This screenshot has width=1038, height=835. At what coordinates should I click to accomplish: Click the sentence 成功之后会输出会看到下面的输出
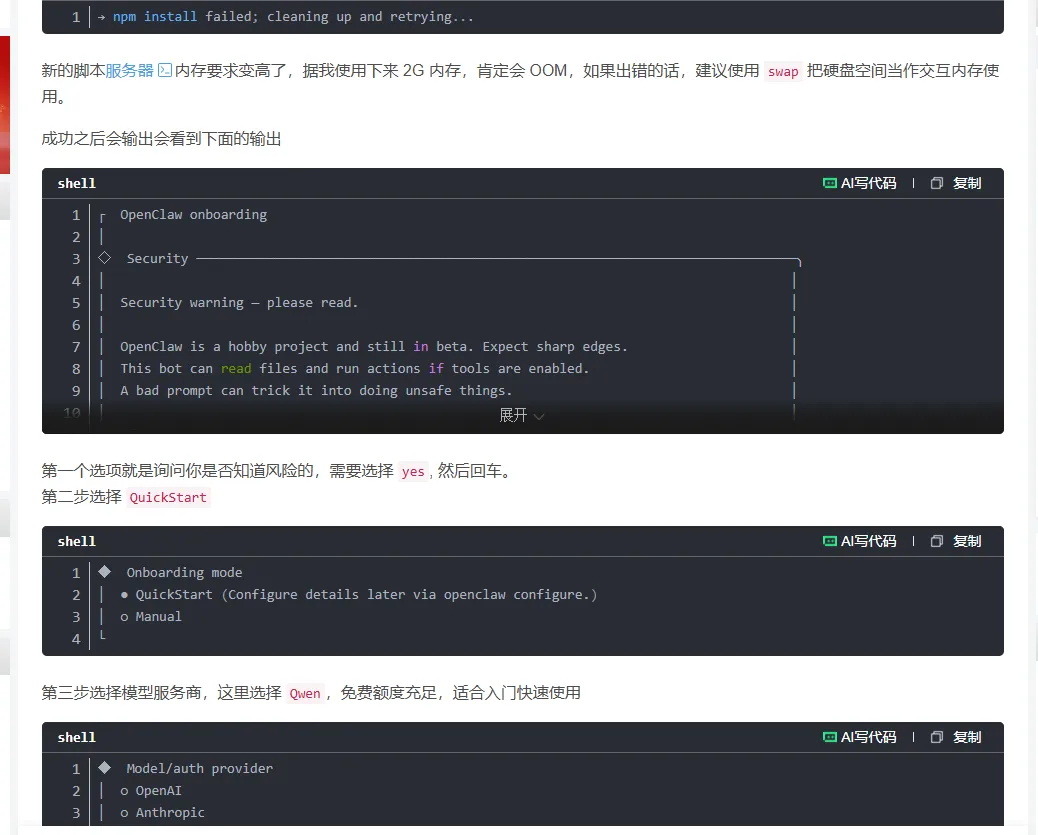tap(162, 138)
